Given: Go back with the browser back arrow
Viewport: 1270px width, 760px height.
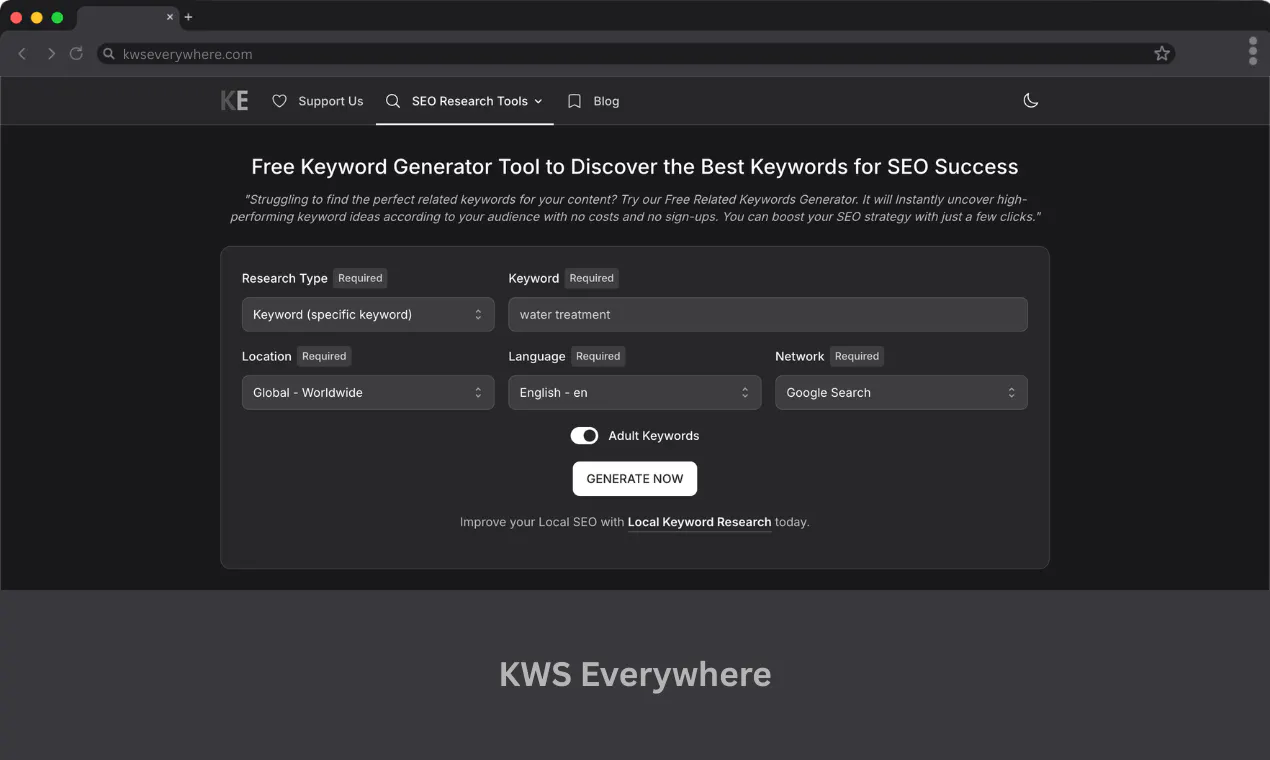Looking at the screenshot, I should coord(23,54).
